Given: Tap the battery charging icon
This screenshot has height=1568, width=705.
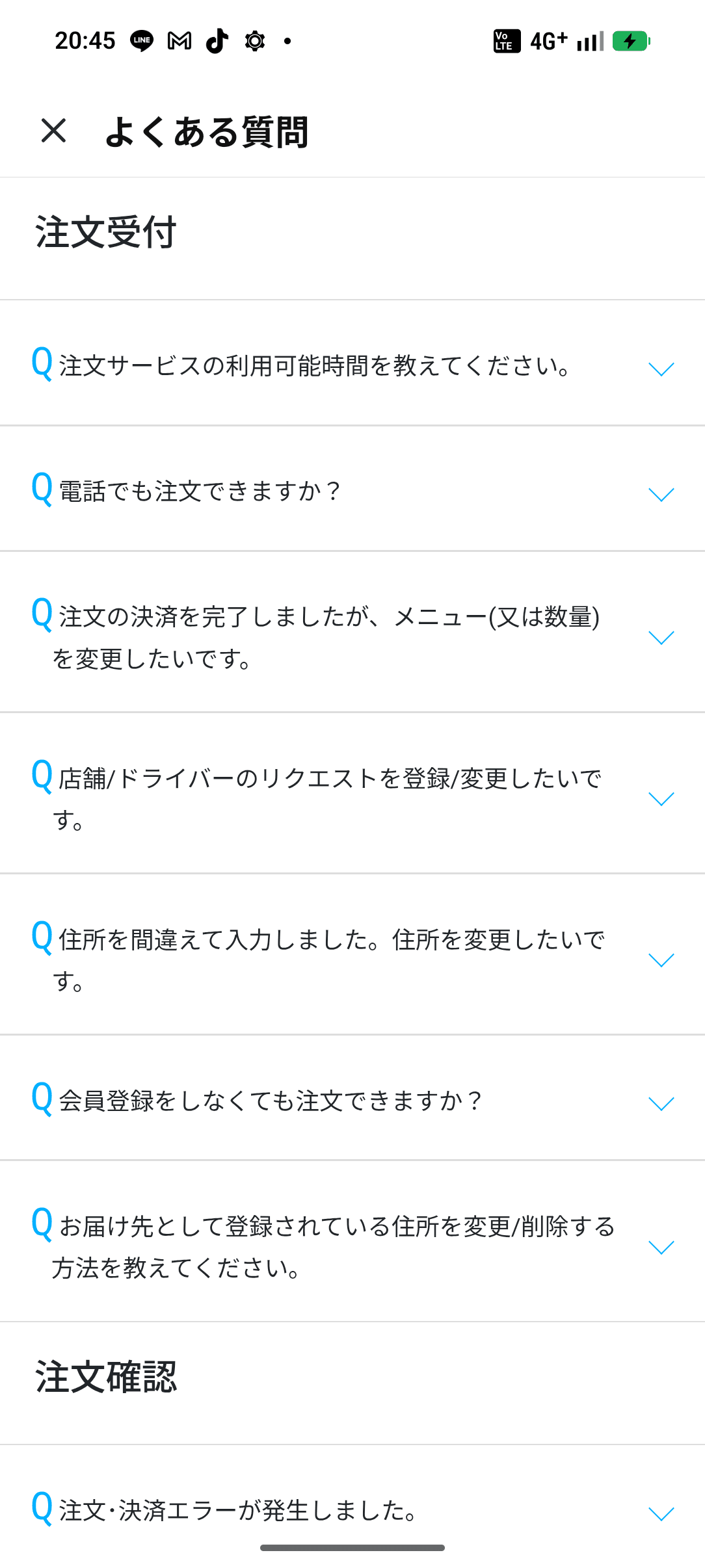Looking at the screenshot, I should point(631,41).
